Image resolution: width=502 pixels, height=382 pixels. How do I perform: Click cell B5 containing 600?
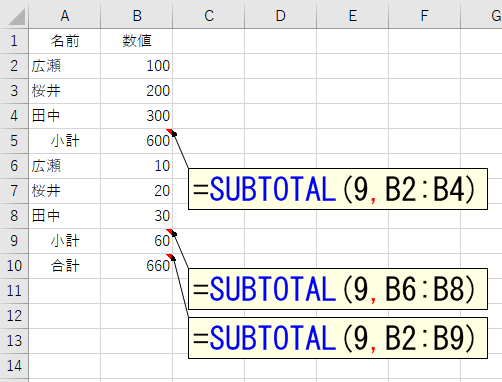137,141
